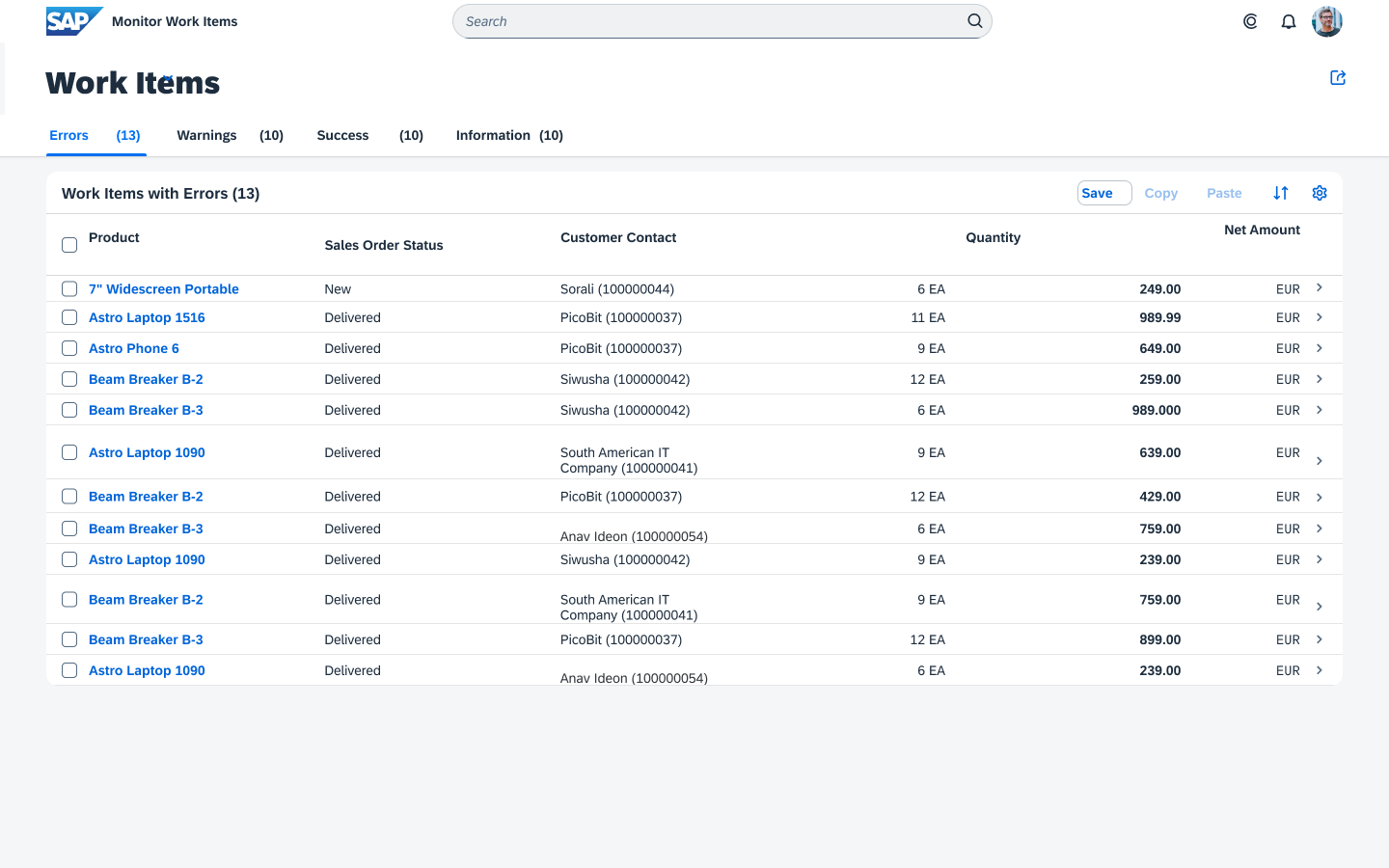Click the Quantity column header
Viewport: 1389px width, 868px height.
pos(993,237)
